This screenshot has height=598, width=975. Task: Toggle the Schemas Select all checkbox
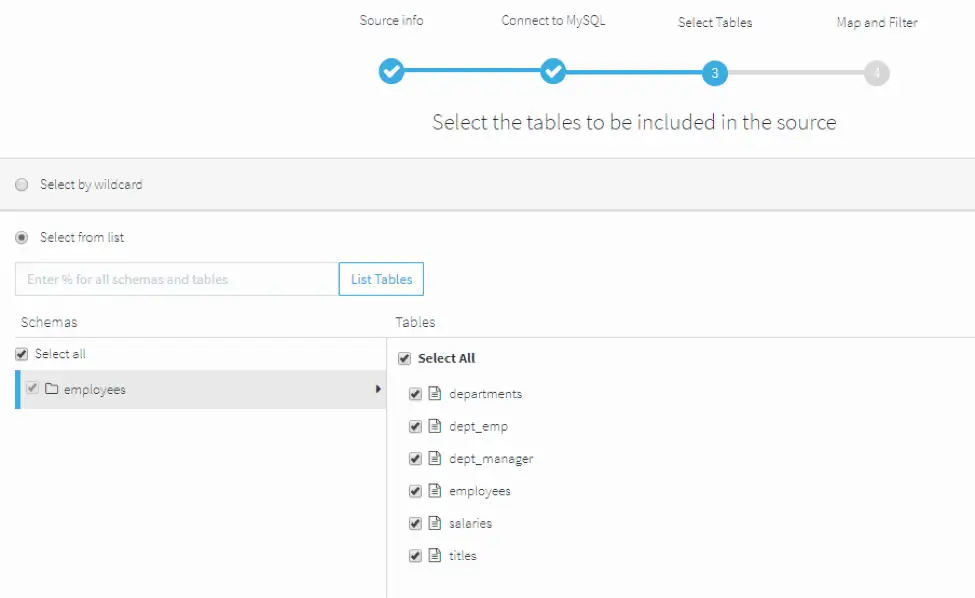tap(22, 354)
